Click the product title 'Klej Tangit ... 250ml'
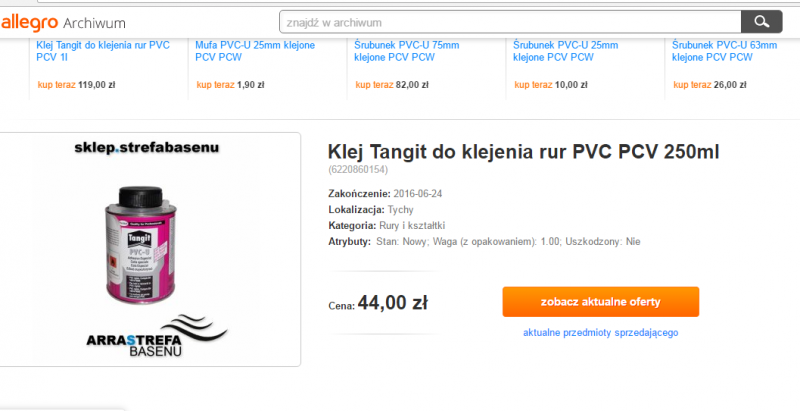Viewport: 800px width, 411px height. tap(523, 151)
